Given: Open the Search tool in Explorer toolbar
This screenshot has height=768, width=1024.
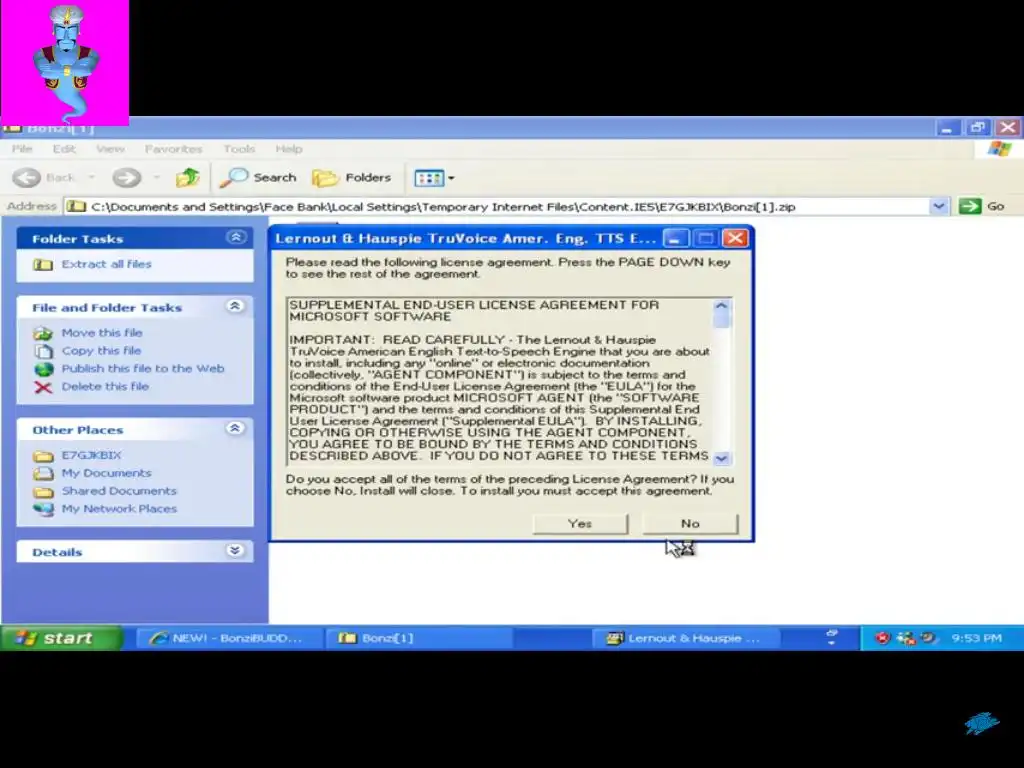Looking at the screenshot, I should [x=259, y=178].
